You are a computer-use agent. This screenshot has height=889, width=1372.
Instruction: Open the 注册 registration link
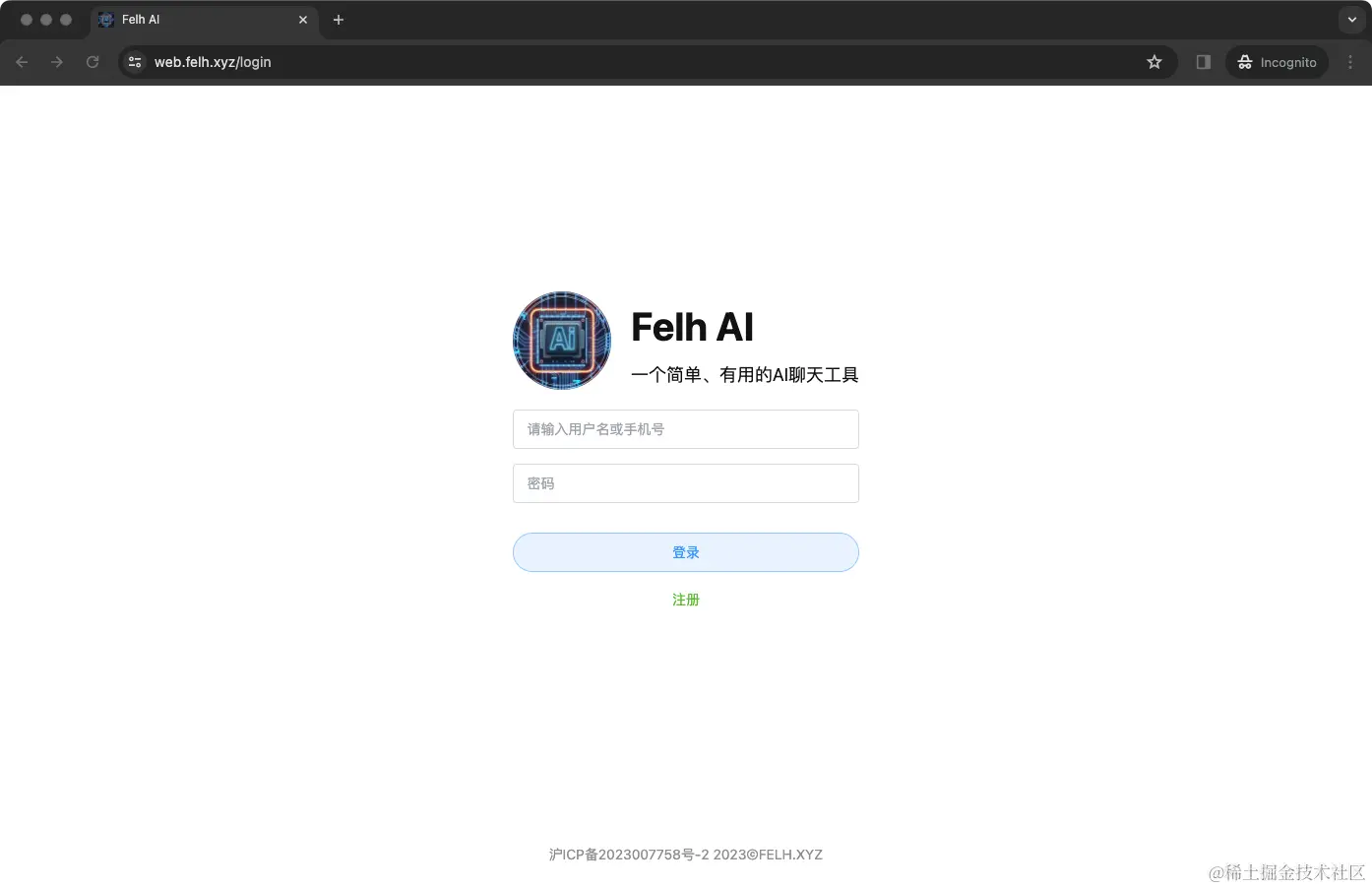685,599
